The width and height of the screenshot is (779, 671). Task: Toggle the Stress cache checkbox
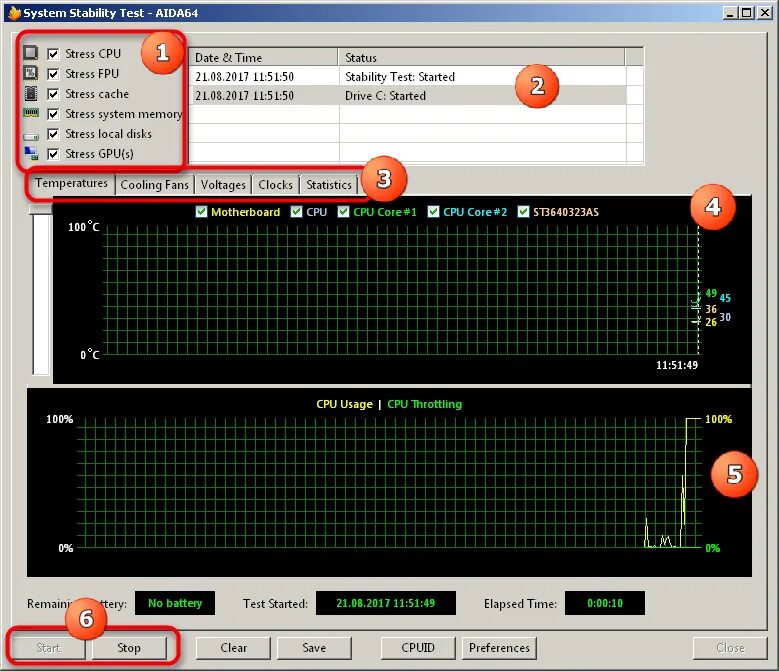(53, 94)
